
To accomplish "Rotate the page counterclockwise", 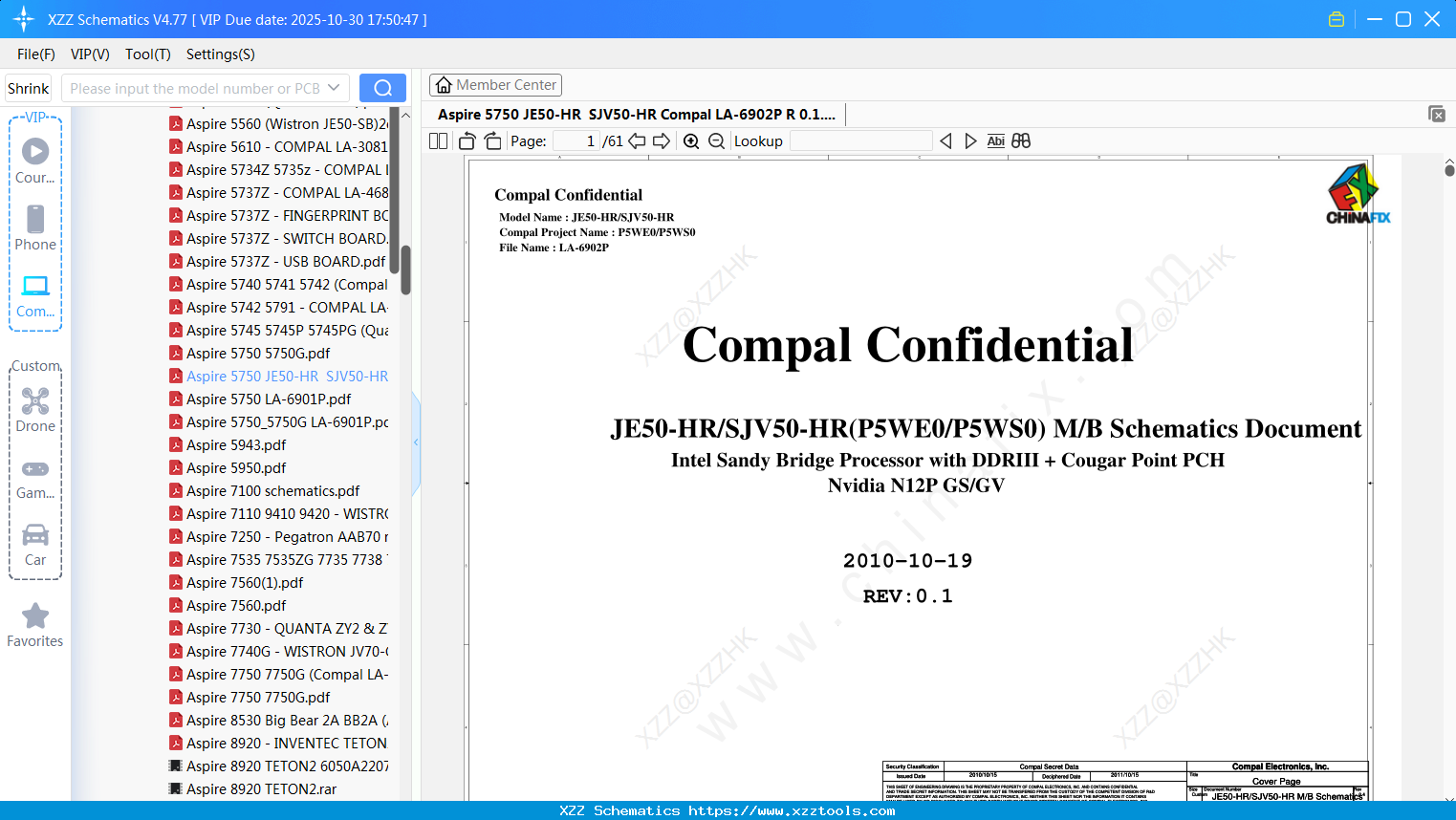I will click(x=467, y=141).
